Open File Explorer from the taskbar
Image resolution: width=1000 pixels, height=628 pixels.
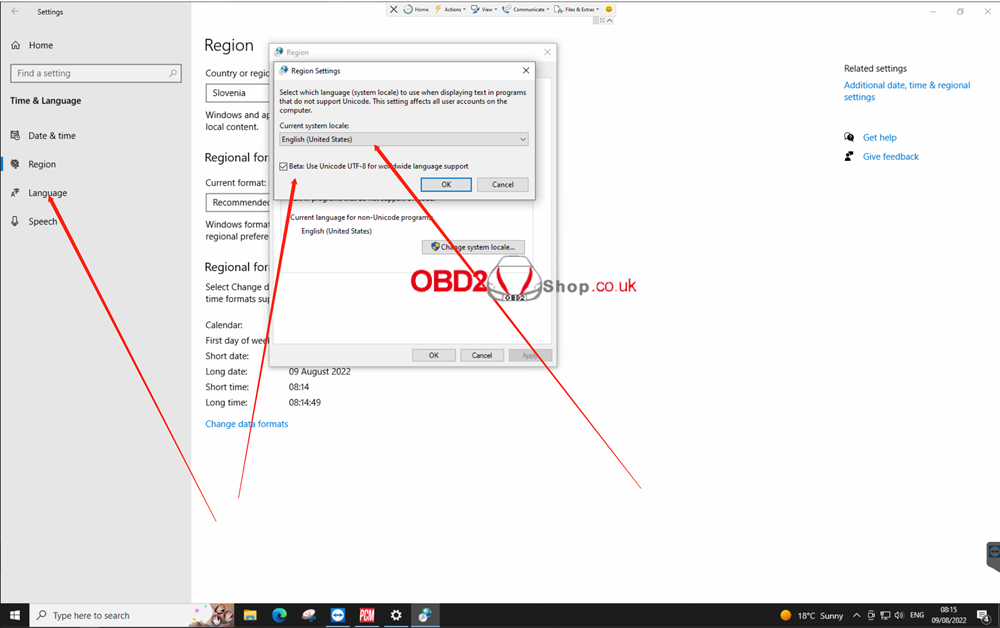[250, 615]
